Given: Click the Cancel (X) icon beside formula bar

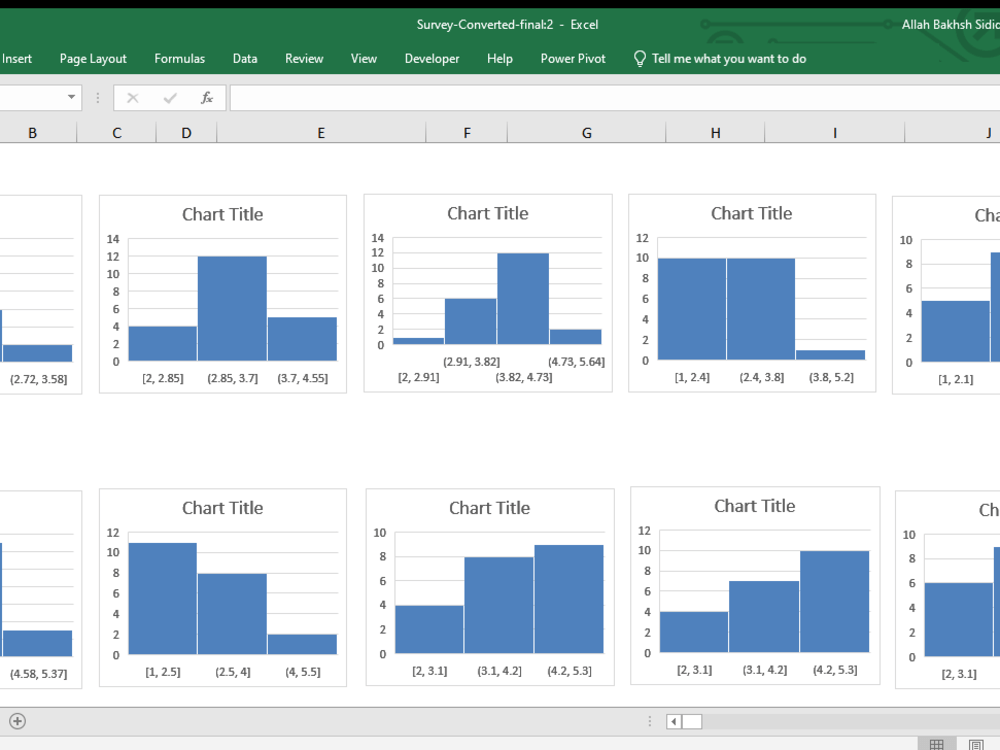Looking at the screenshot, I should (x=132, y=97).
